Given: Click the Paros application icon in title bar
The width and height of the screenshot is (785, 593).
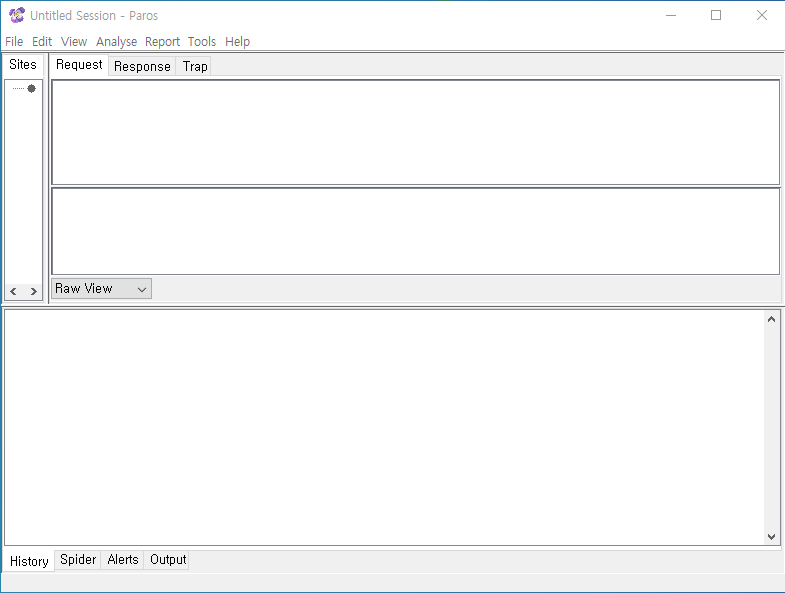Looking at the screenshot, I should 17,16.
